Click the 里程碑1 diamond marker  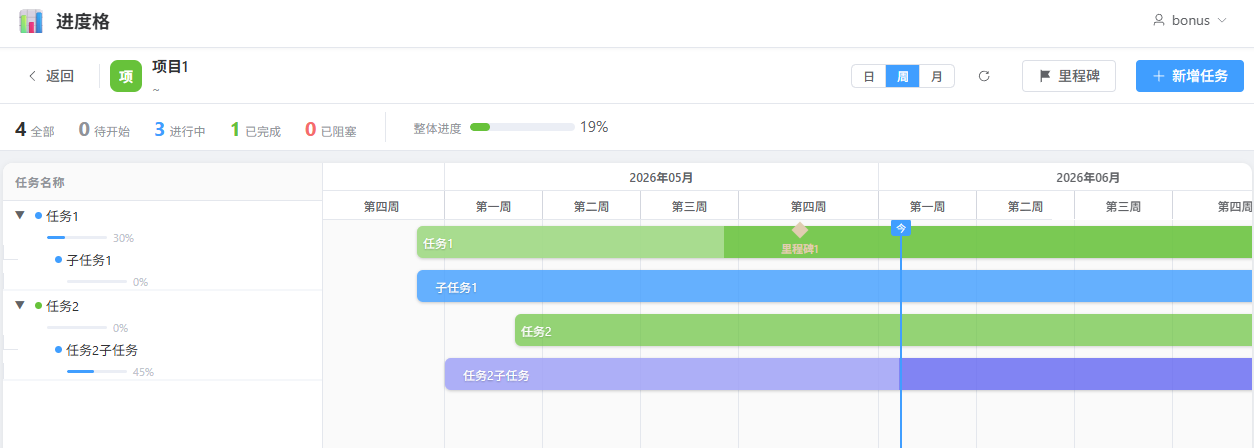click(x=800, y=230)
